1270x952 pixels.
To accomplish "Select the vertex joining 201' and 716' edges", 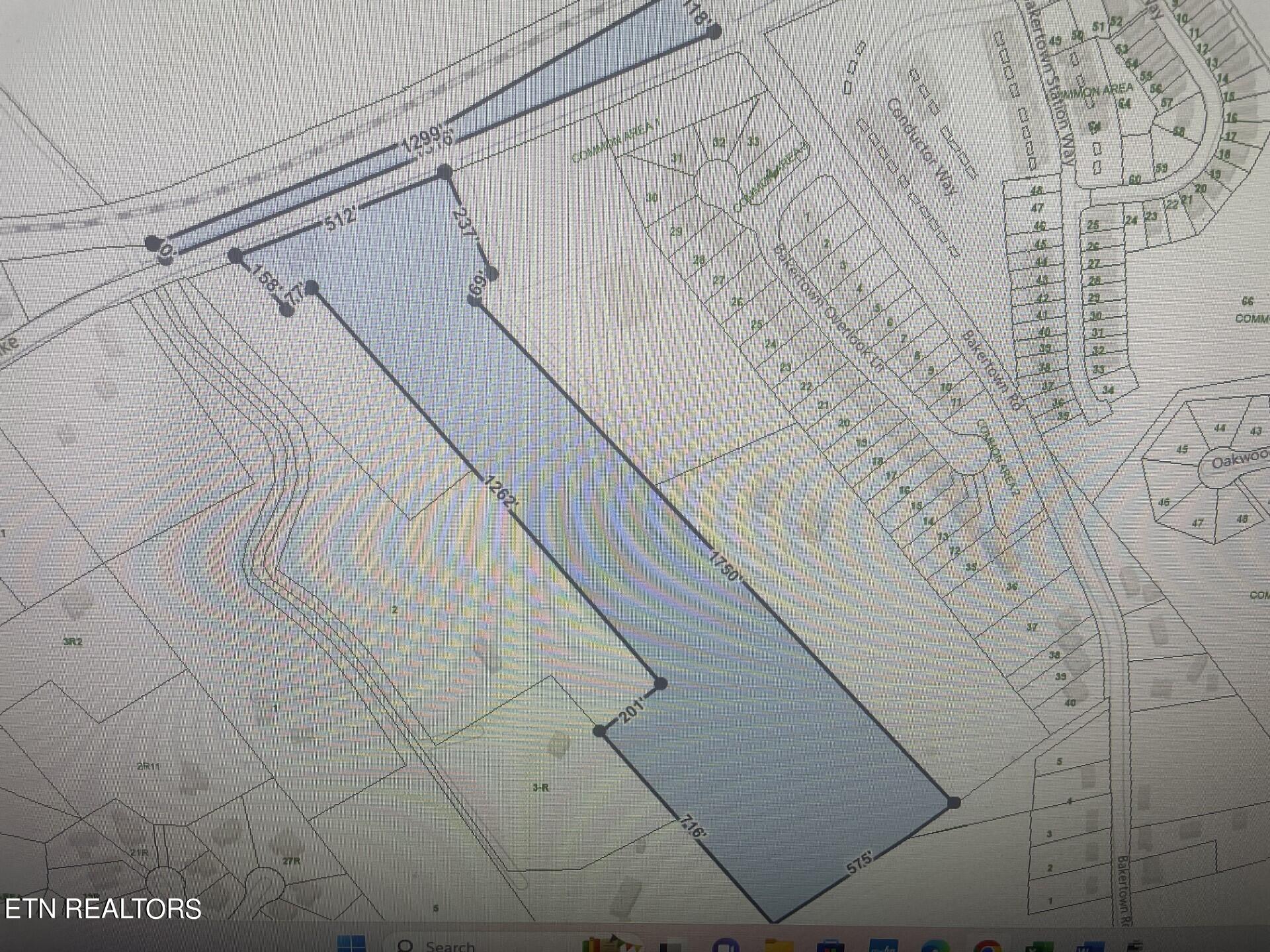I will (599, 731).
